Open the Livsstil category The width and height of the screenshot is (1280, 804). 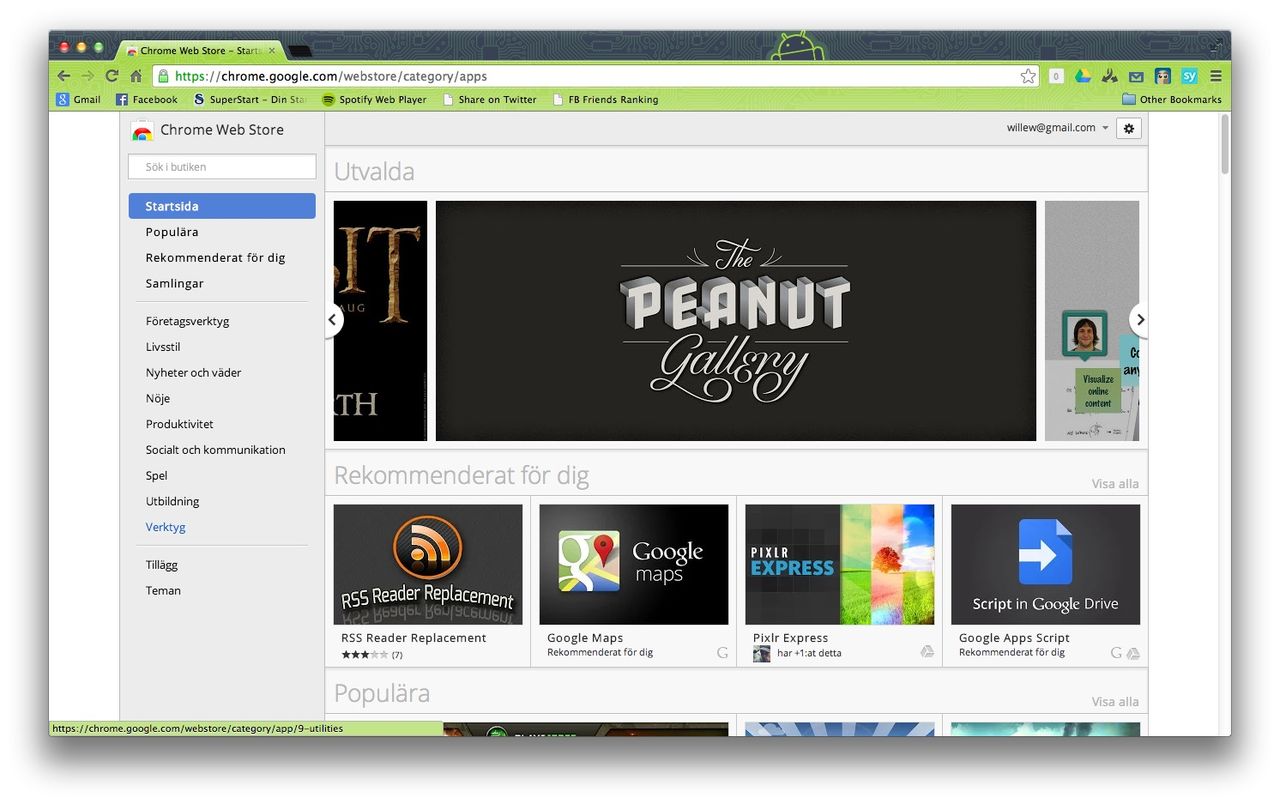coord(163,347)
